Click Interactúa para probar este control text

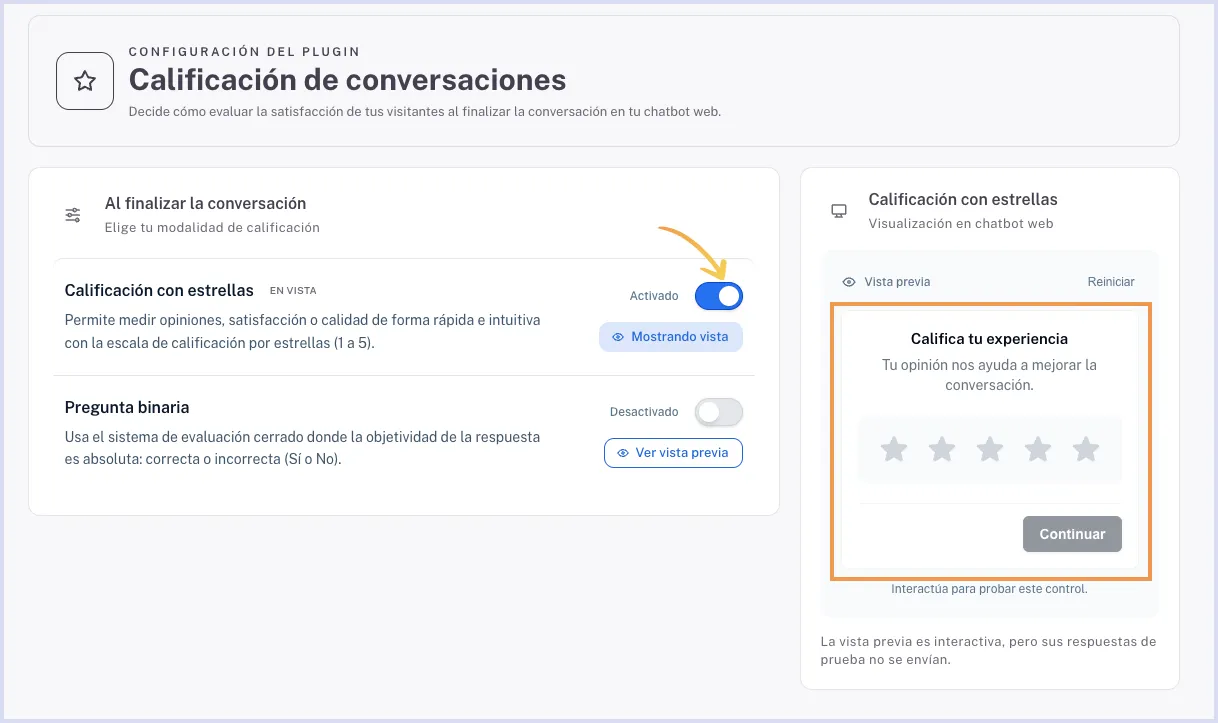[x=989, y=589]
